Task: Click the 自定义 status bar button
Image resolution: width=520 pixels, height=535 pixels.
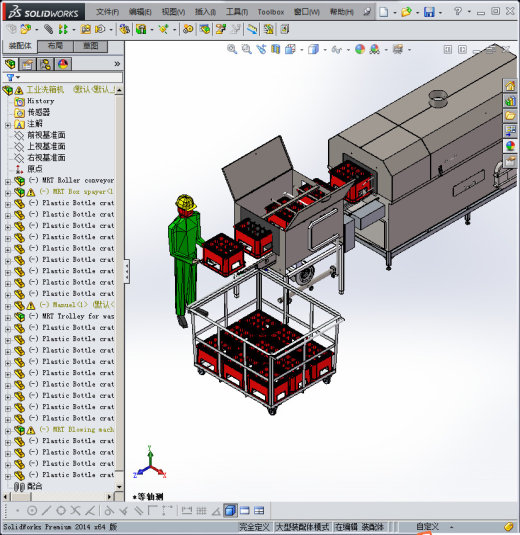Action: pyautogui.click(x=427, y=526)
